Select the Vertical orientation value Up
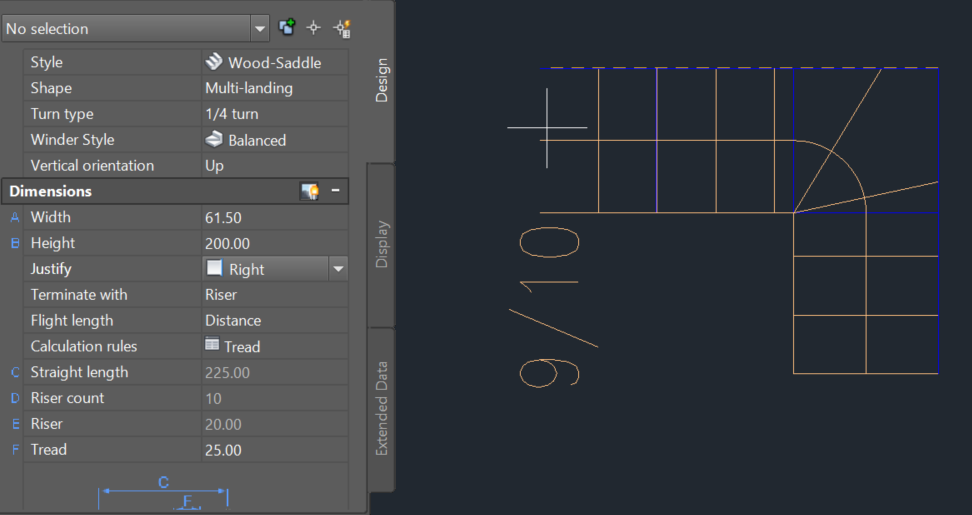 [214, 166]
